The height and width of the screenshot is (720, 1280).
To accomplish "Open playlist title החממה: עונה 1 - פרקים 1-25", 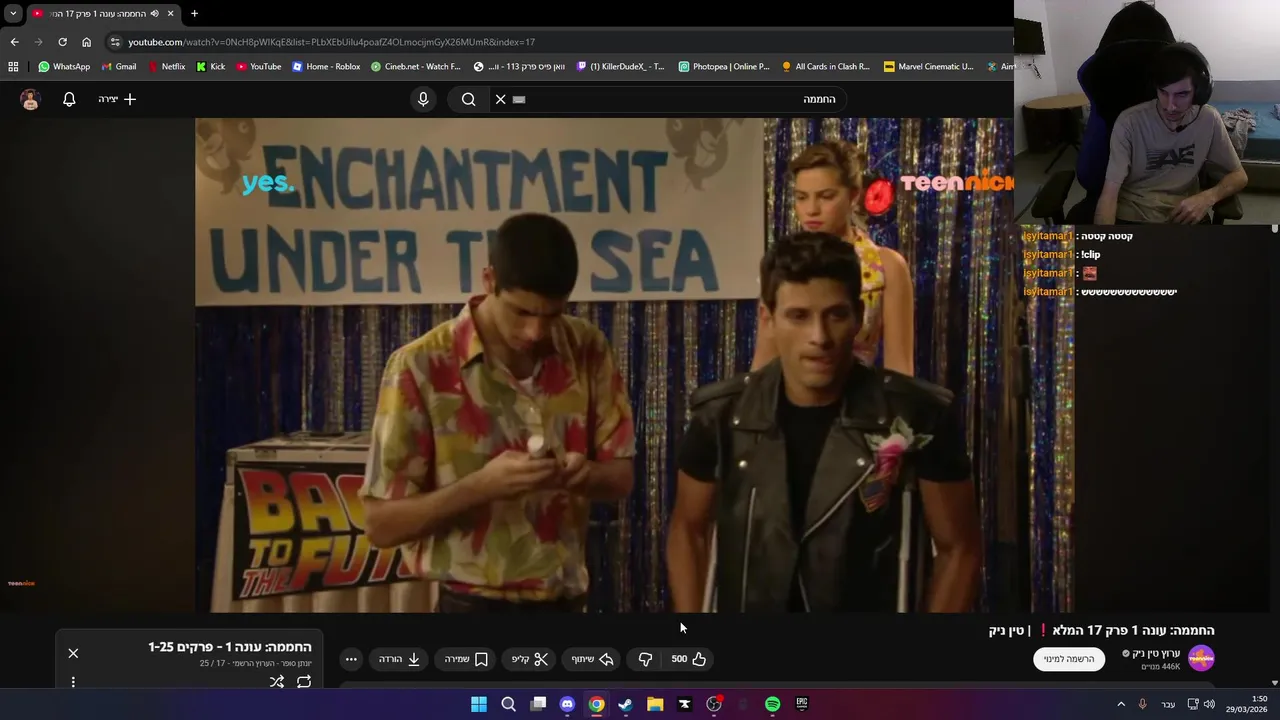I will 230,647.
